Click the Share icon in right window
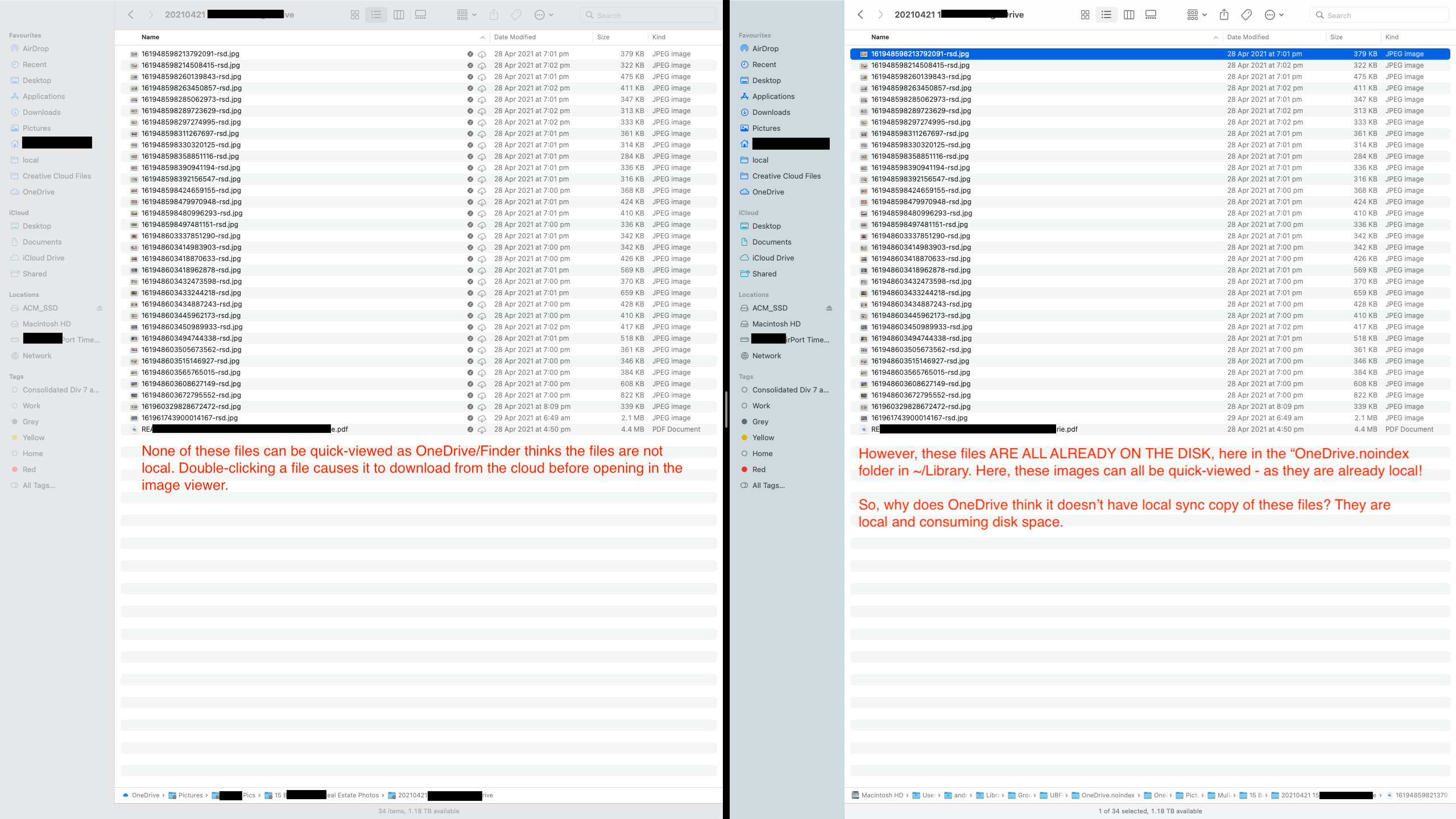This screenshot has width=1456, height=819. (1224, 15)
